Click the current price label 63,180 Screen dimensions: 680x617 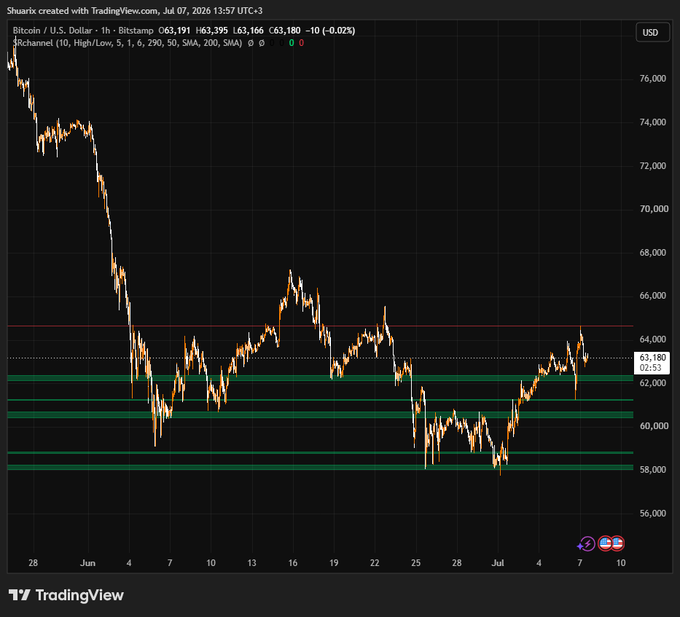[x=652, y=358]
